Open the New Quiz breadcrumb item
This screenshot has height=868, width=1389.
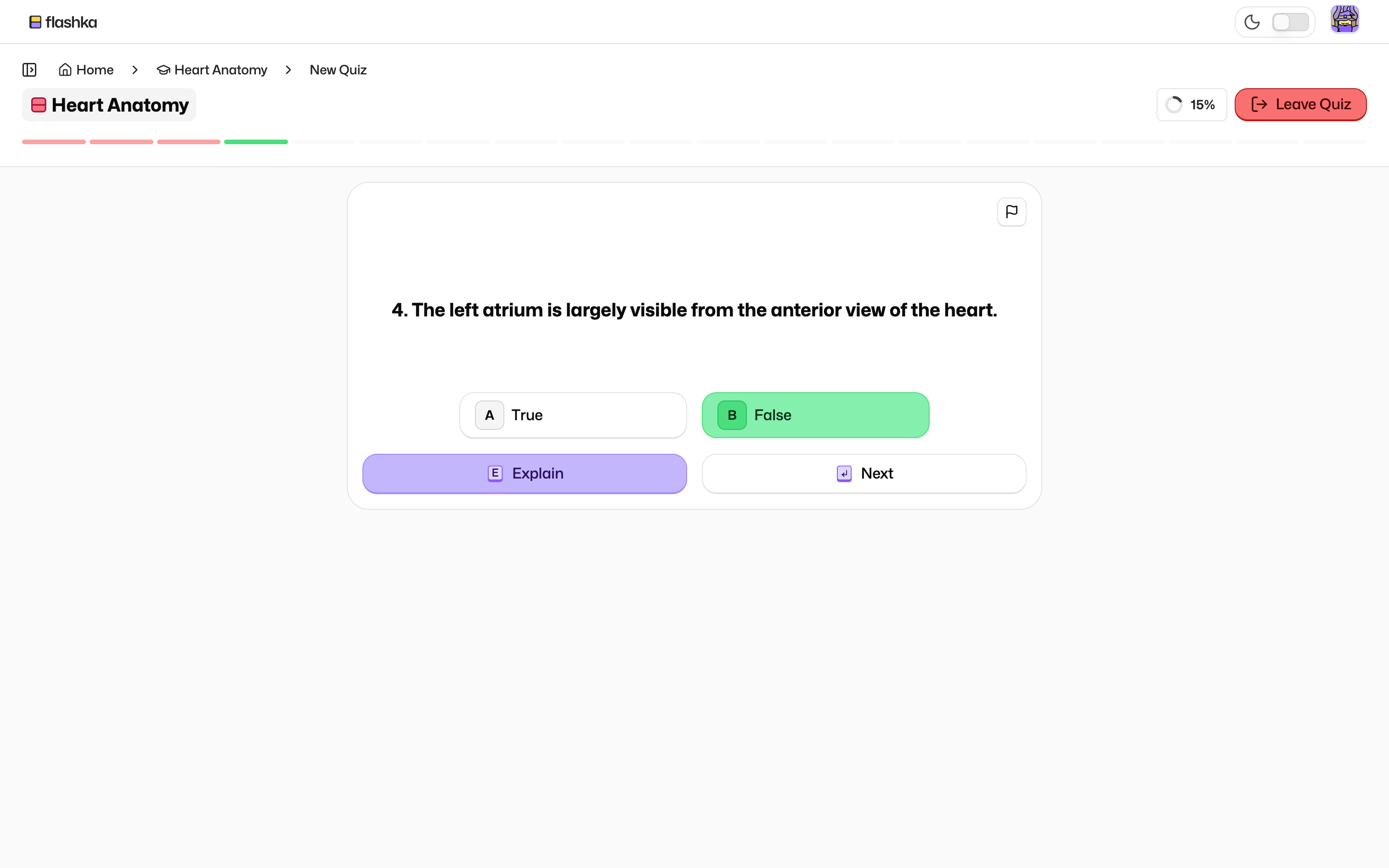point(338,70)
